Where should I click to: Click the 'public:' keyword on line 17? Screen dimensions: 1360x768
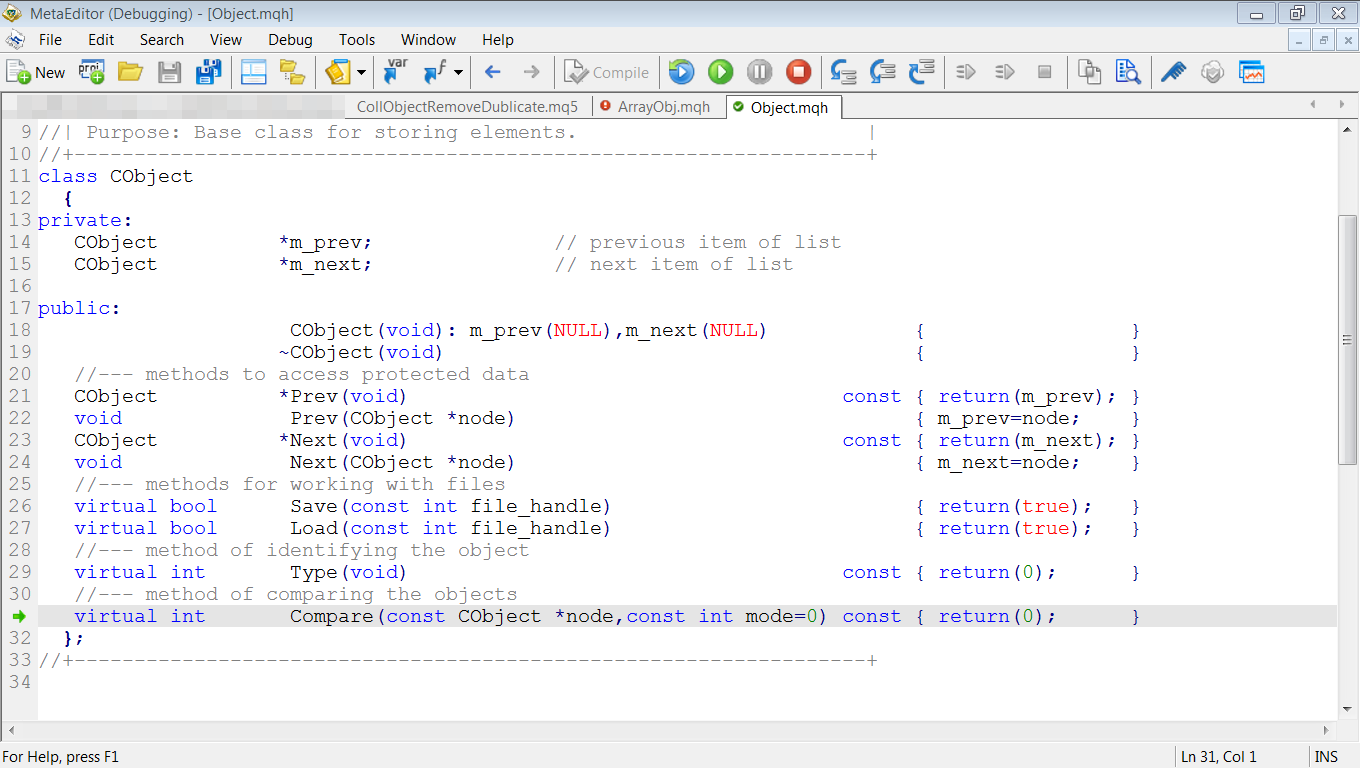[x=79, y=308]
